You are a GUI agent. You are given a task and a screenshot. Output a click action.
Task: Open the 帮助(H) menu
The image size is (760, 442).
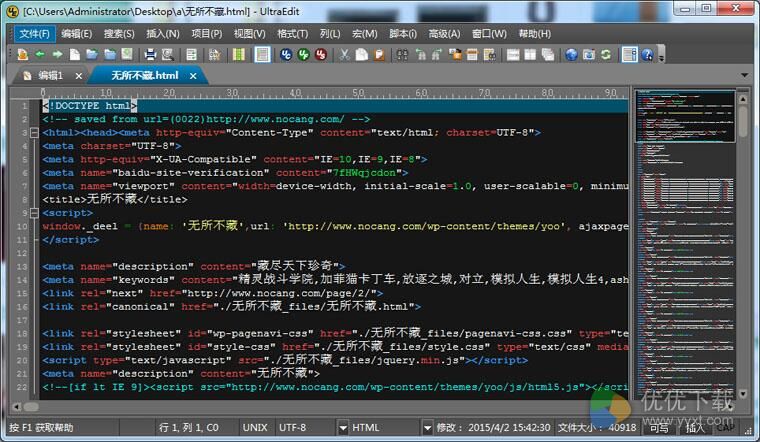[535, 33]
